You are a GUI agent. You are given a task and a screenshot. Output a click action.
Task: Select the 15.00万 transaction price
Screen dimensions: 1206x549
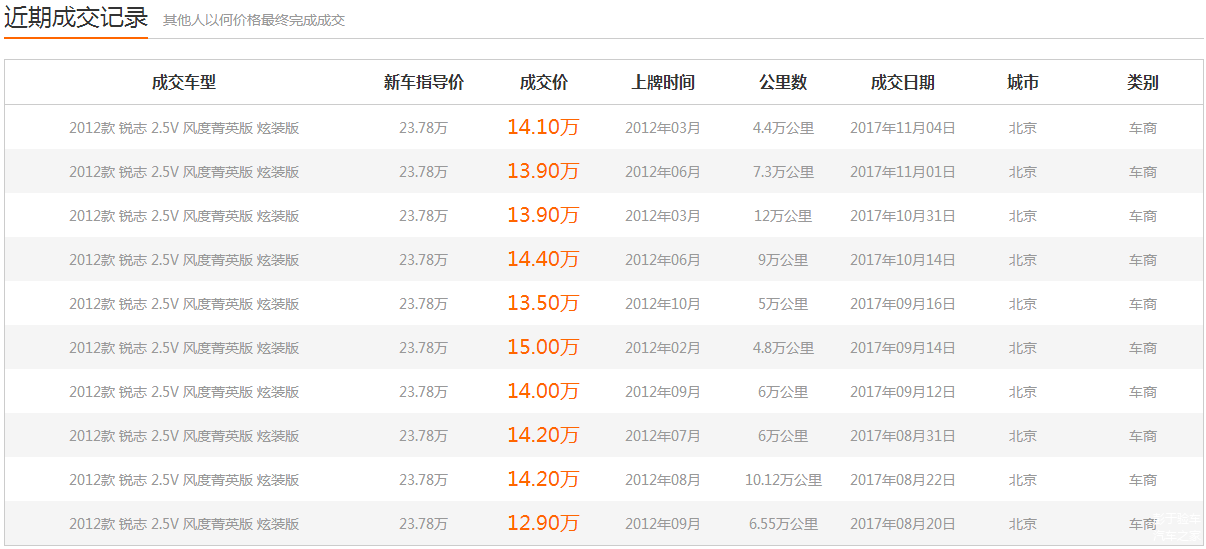(543, 348)
